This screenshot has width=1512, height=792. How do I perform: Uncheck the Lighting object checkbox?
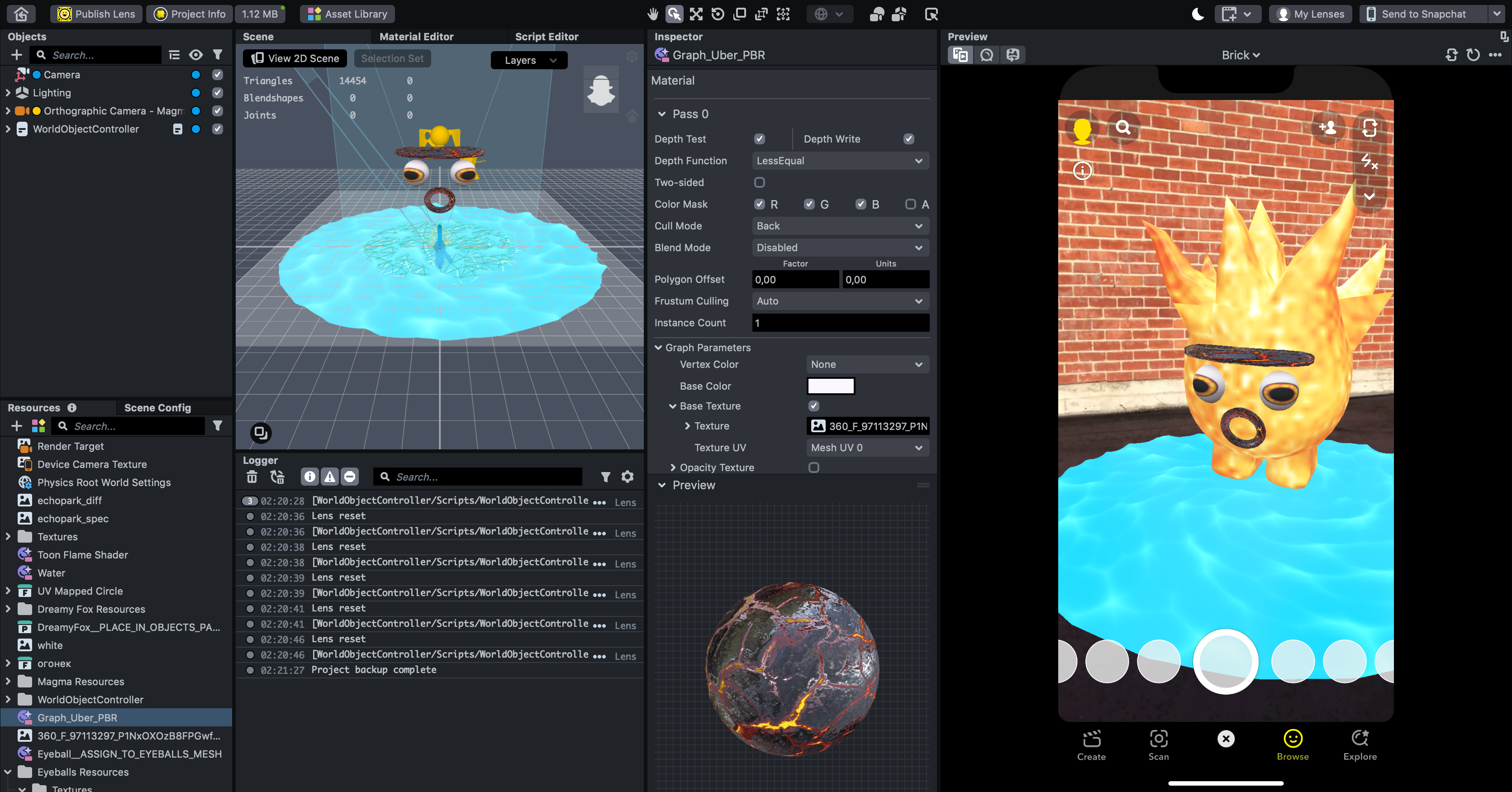coord(217,93)
